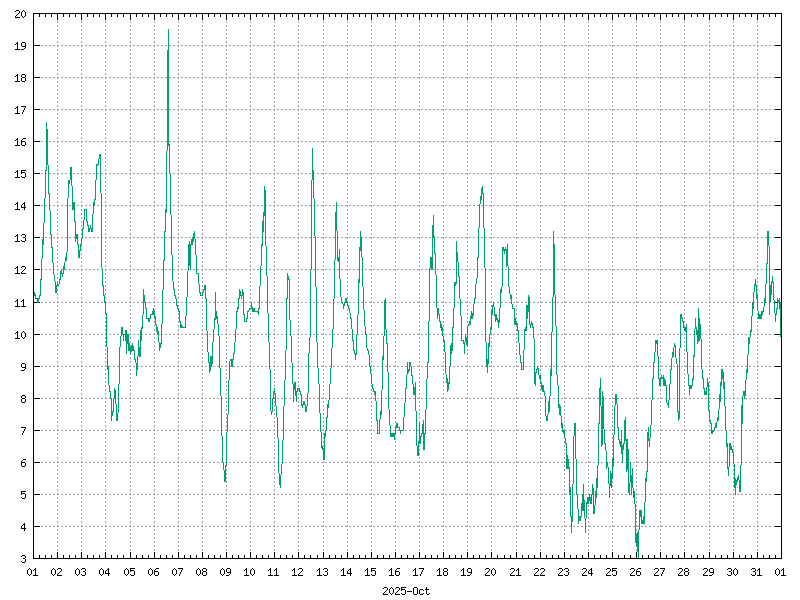Click the y-axis label 3 at bottom
Image resolution: width=800 pixels, height=600 pixels.
(25, 557)
